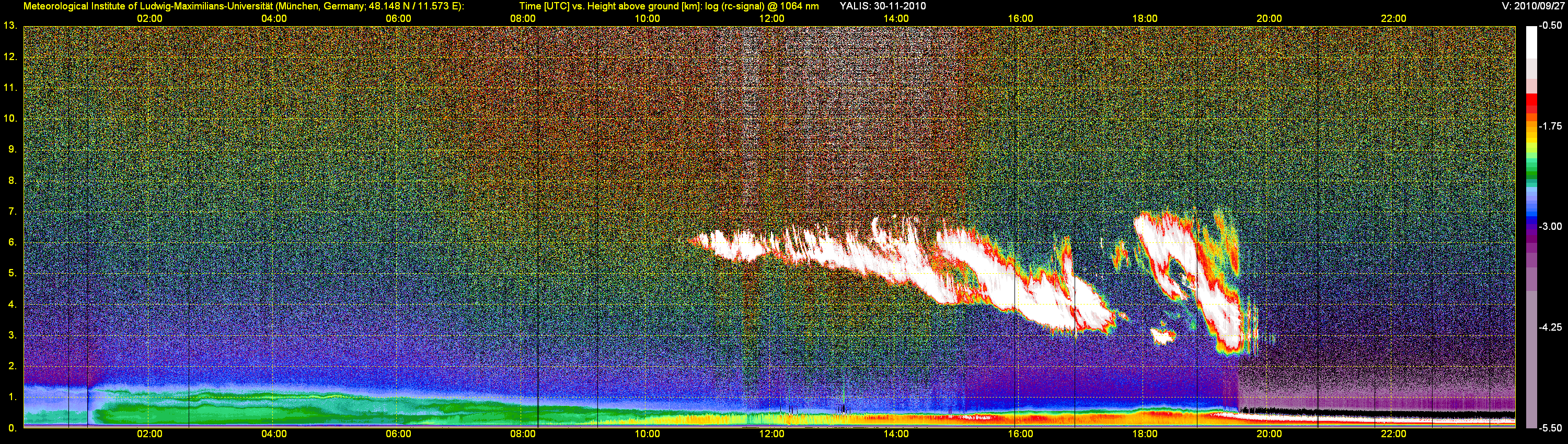Click the 22:00 label on the bottom time axis
The image size is (1568, 444).
pyautogui.click(x=1393, y=434)
